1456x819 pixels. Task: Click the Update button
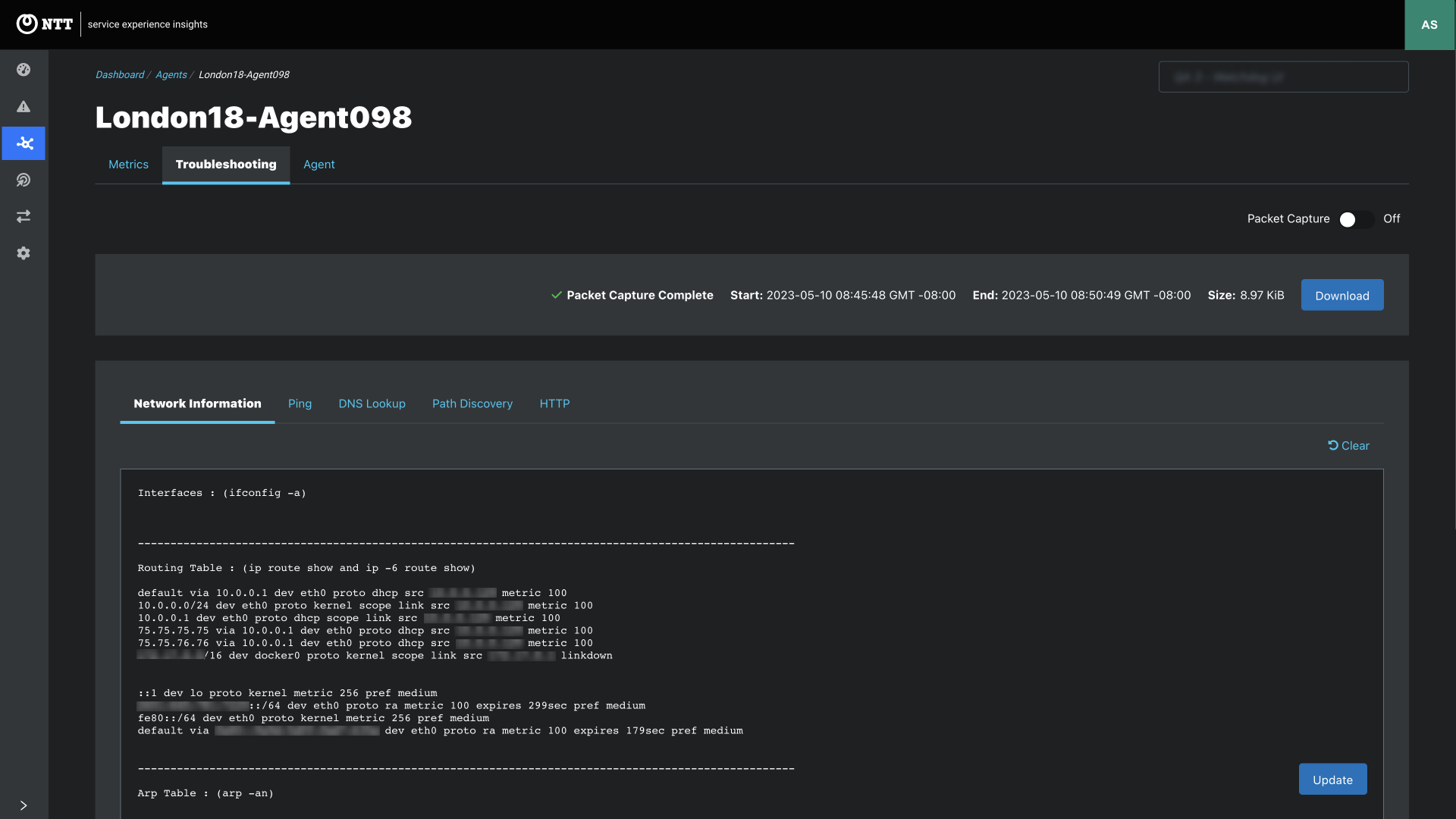point(1332,780)
